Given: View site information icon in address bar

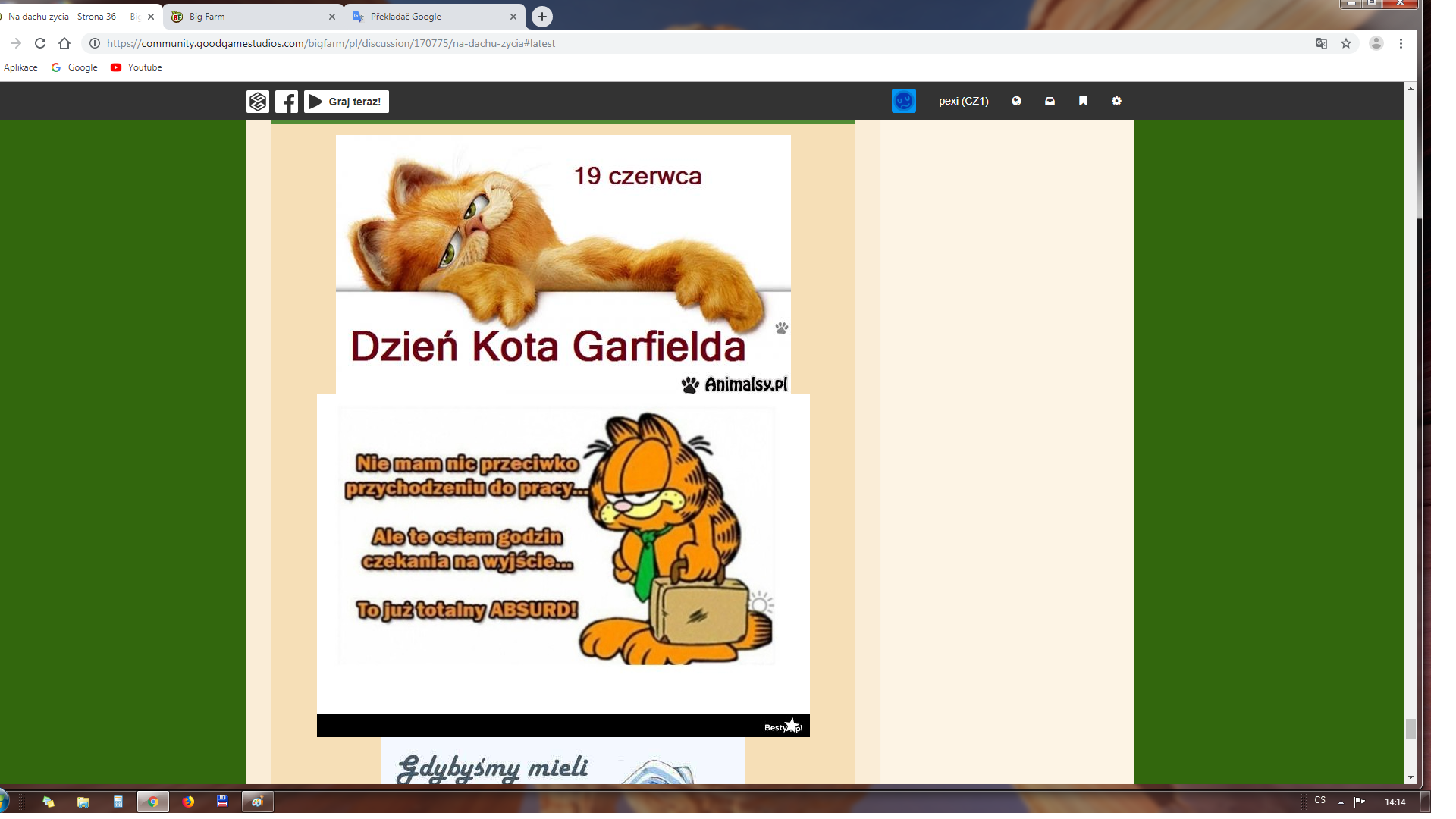Looking at the screenshot, I should [95, 43].
